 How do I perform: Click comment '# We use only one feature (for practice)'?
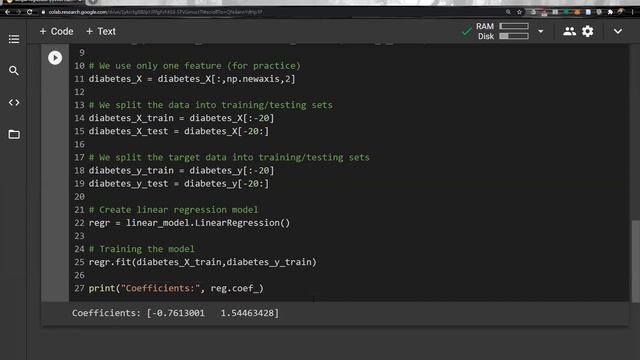tap(195, 66)
